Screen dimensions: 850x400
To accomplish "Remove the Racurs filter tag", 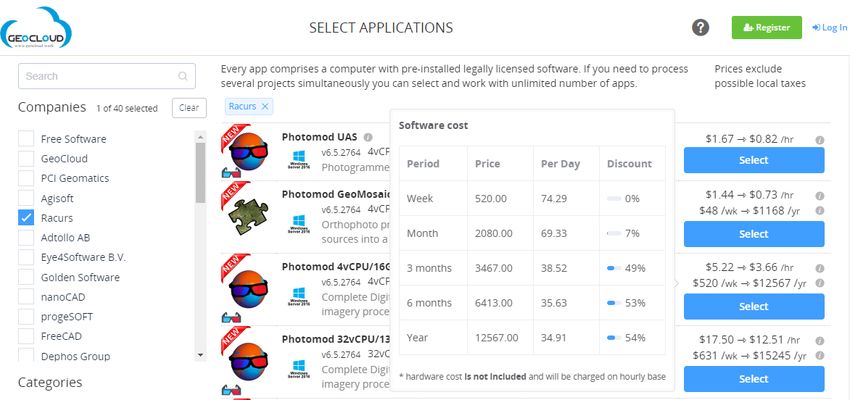I will click(265, 106).
